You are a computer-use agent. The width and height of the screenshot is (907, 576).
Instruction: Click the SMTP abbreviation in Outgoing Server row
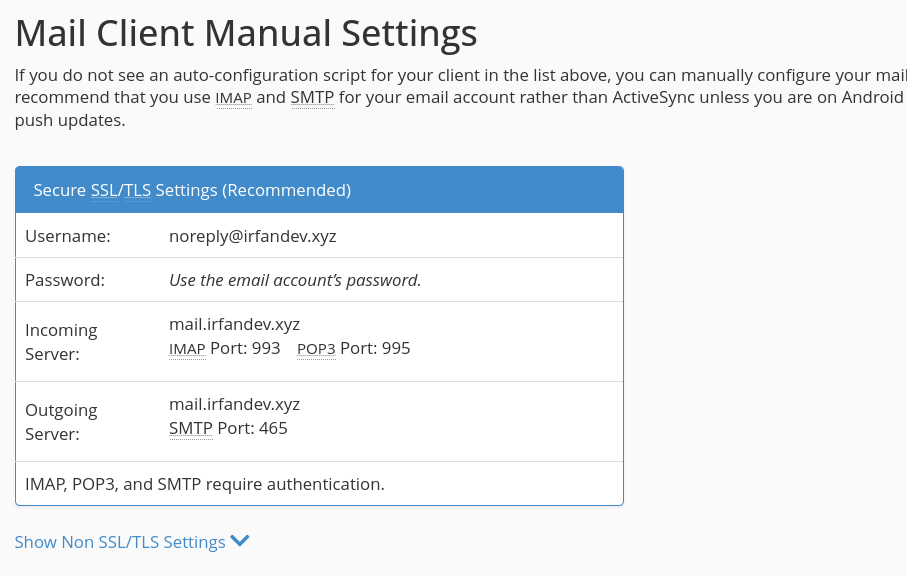[x=191, y=429]
